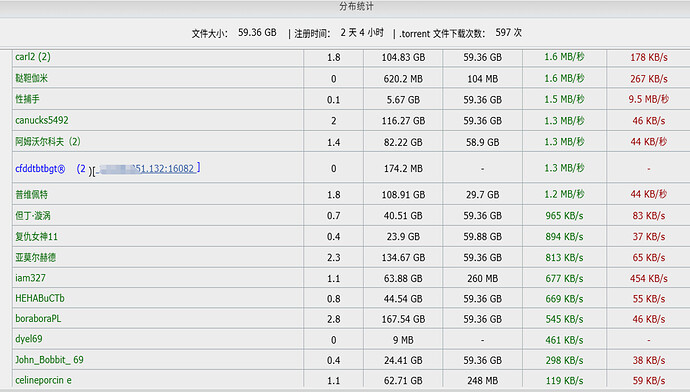Select the green speed 669 KB/s
This screenshot has height=392, width=690.
point(565,299)
